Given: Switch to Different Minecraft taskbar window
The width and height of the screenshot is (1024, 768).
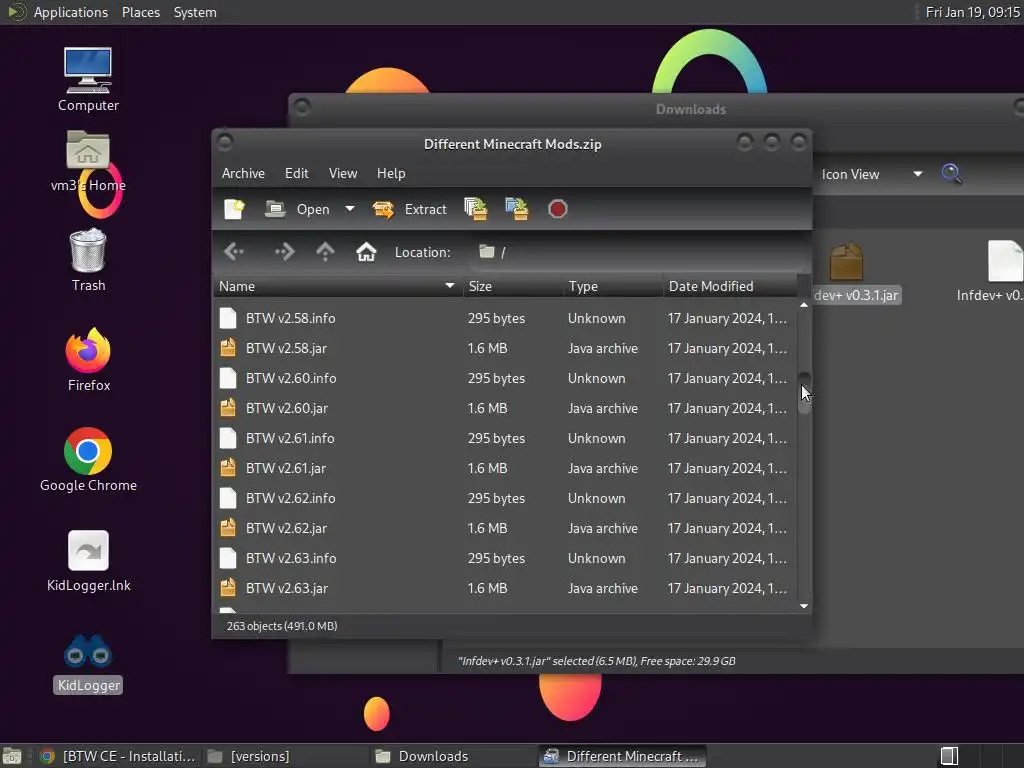Looking at the screenshot, I should point(622,756).
